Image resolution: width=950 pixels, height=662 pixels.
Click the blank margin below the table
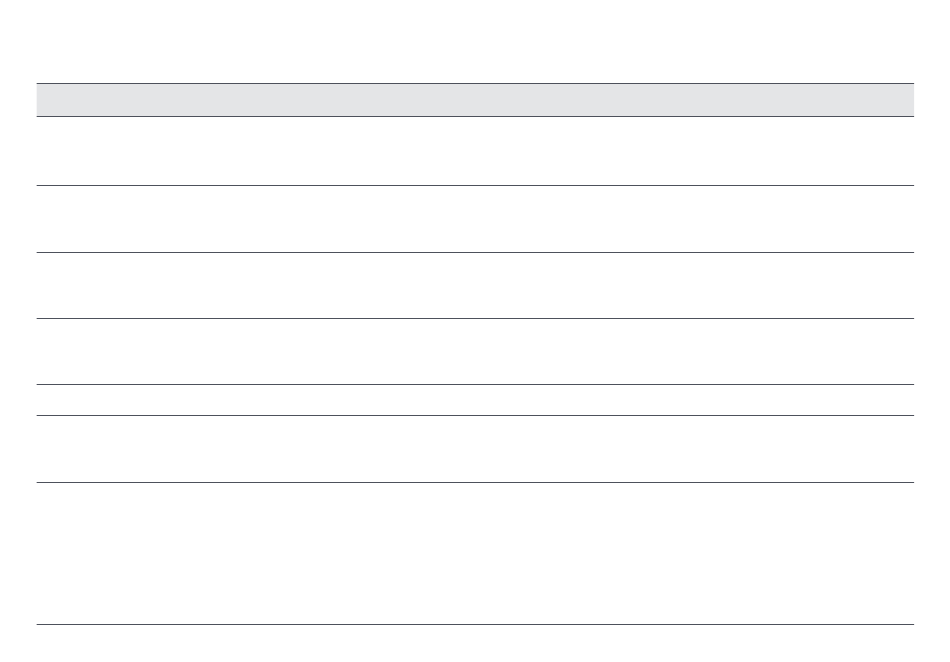475,644
